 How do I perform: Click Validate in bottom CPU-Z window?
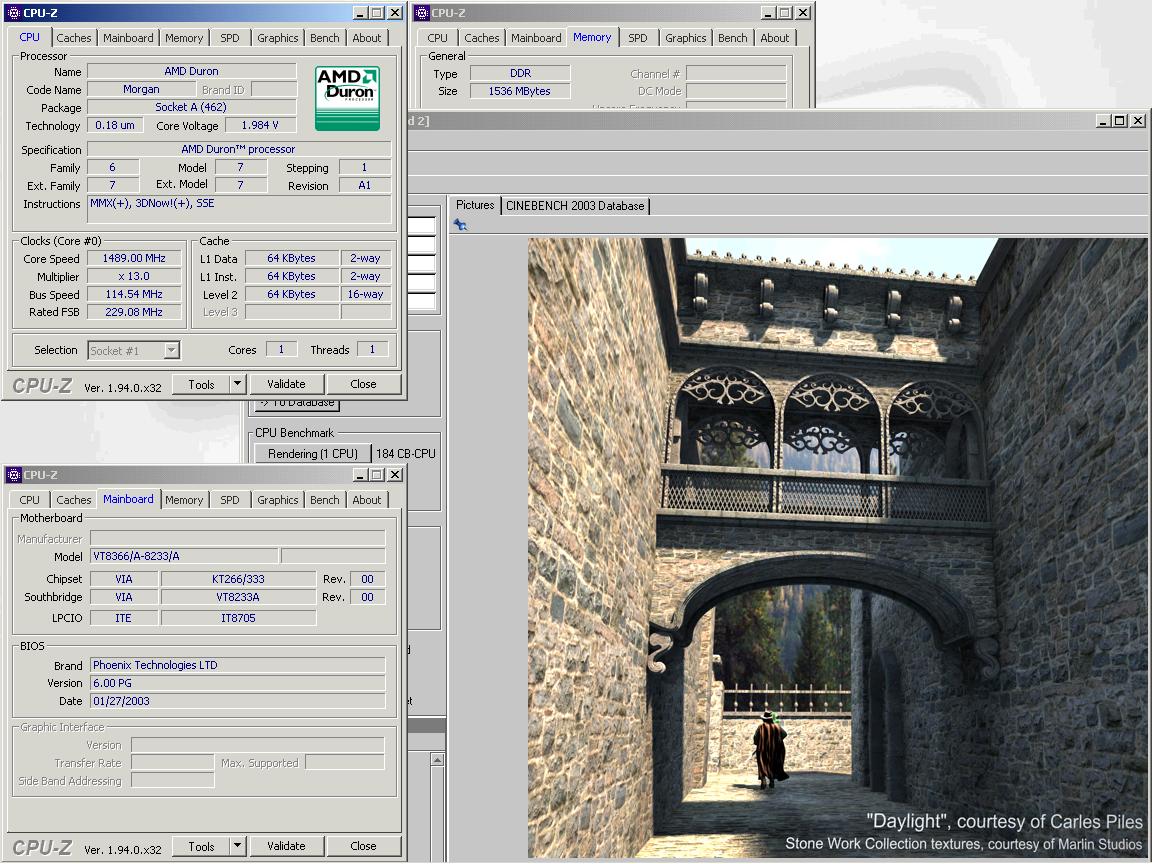coord(286,846)
